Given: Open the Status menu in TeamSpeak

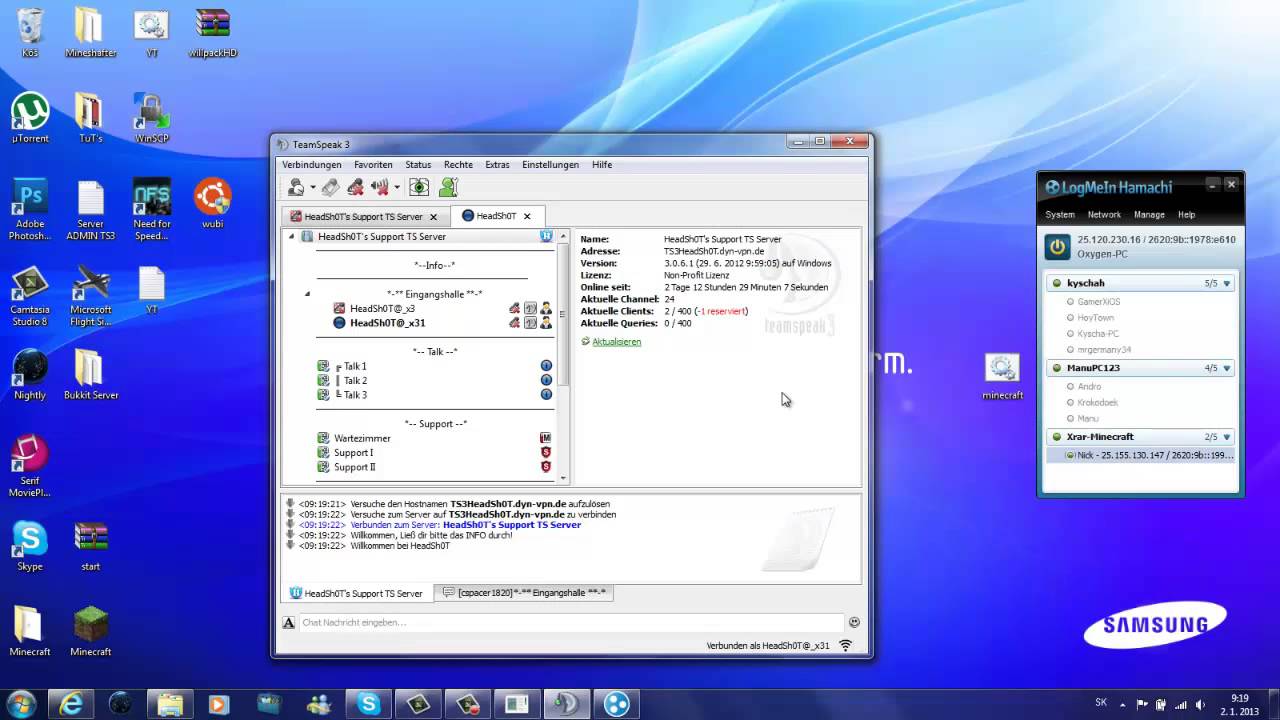Looking at the screenshot, I should pyautogui.click(x=418, y=164).
